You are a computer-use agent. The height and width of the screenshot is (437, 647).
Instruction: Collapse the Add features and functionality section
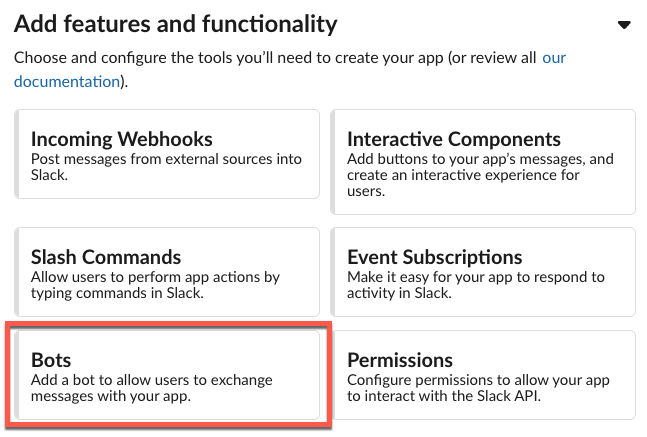point(624,25)
